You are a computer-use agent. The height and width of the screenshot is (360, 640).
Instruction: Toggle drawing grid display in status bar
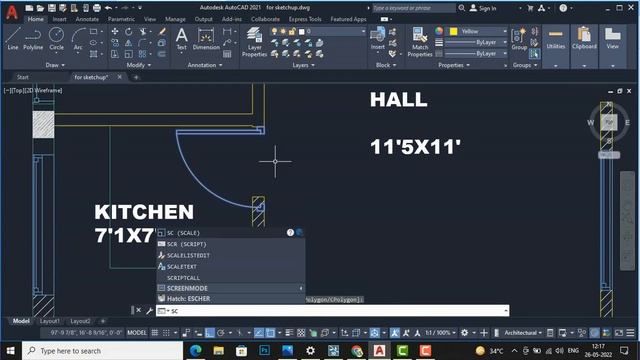[x=155, y=333]
